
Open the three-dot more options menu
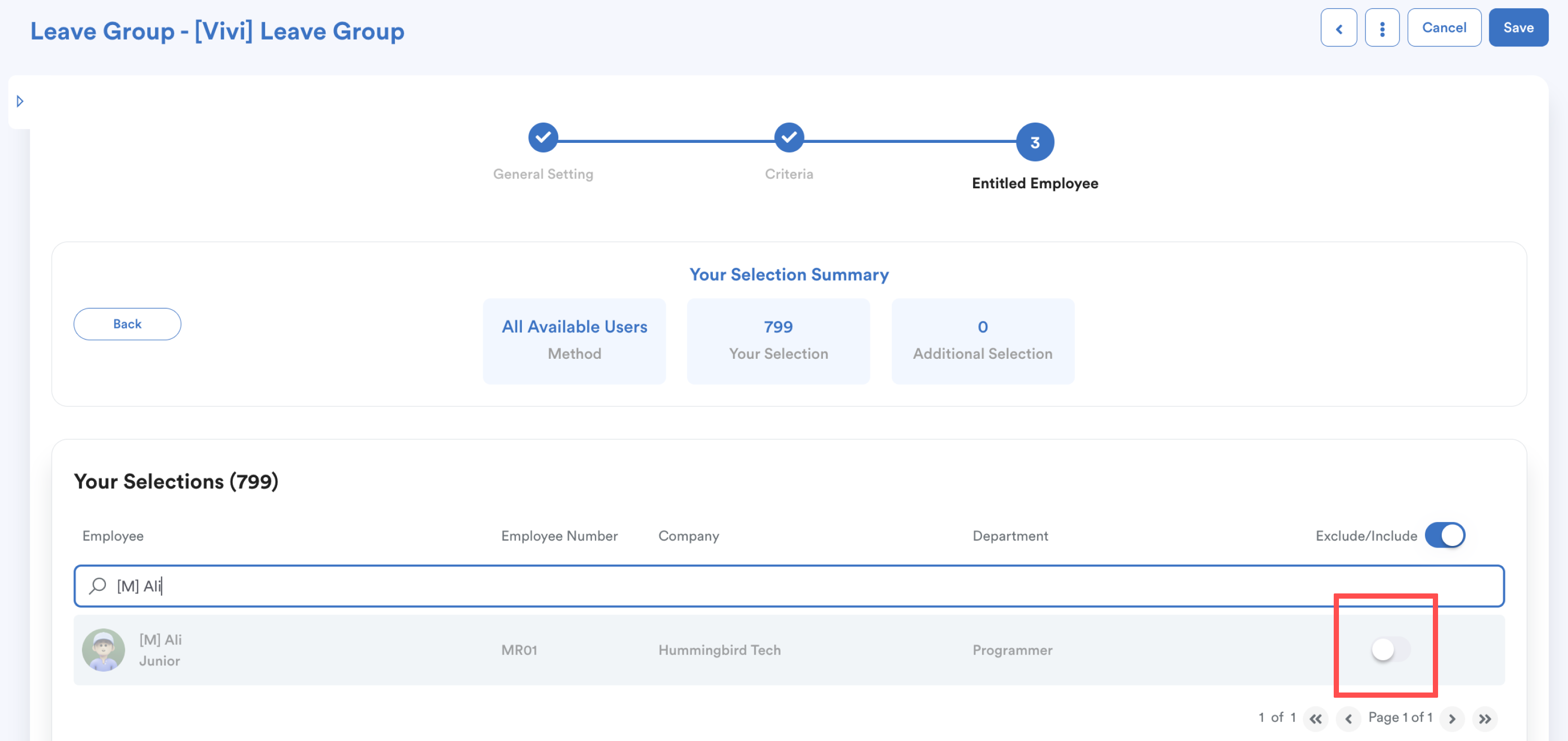tap(1381, 28)
